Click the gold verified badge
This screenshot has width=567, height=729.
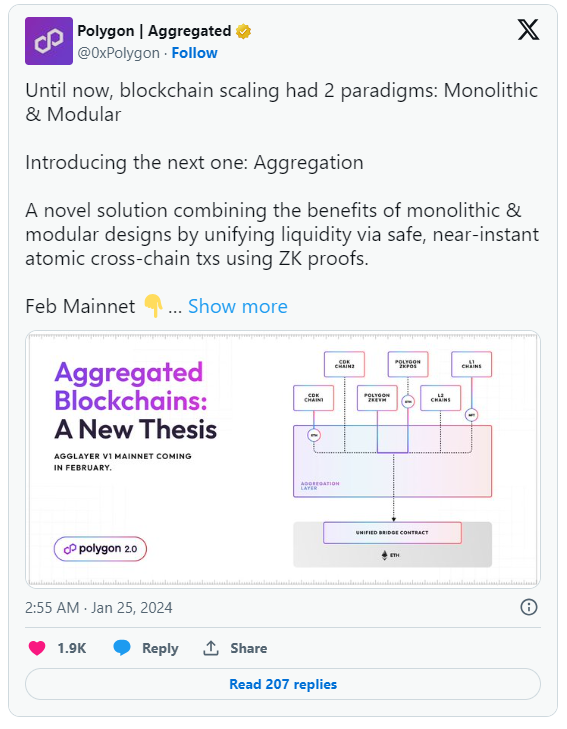244,31
